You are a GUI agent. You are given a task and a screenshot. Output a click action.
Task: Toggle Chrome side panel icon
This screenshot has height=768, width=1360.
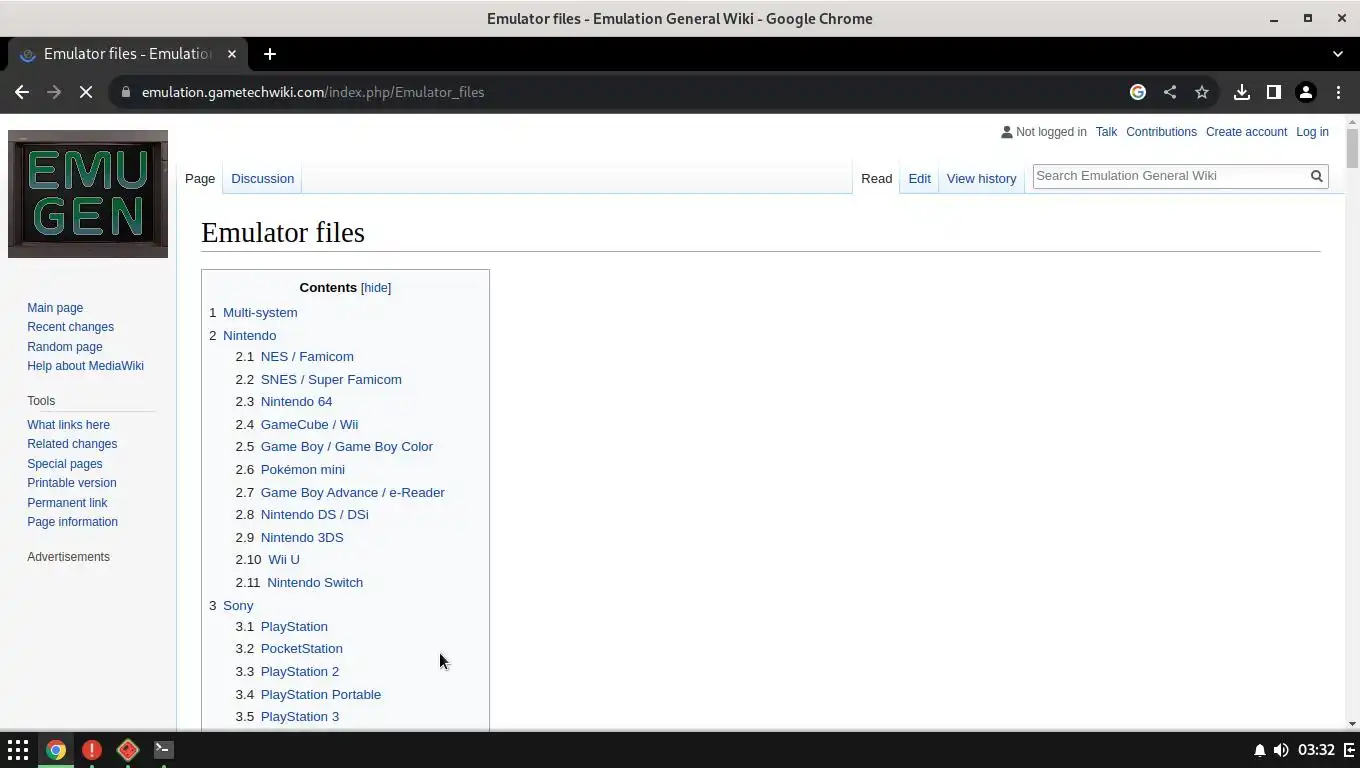pos(1274,92)
